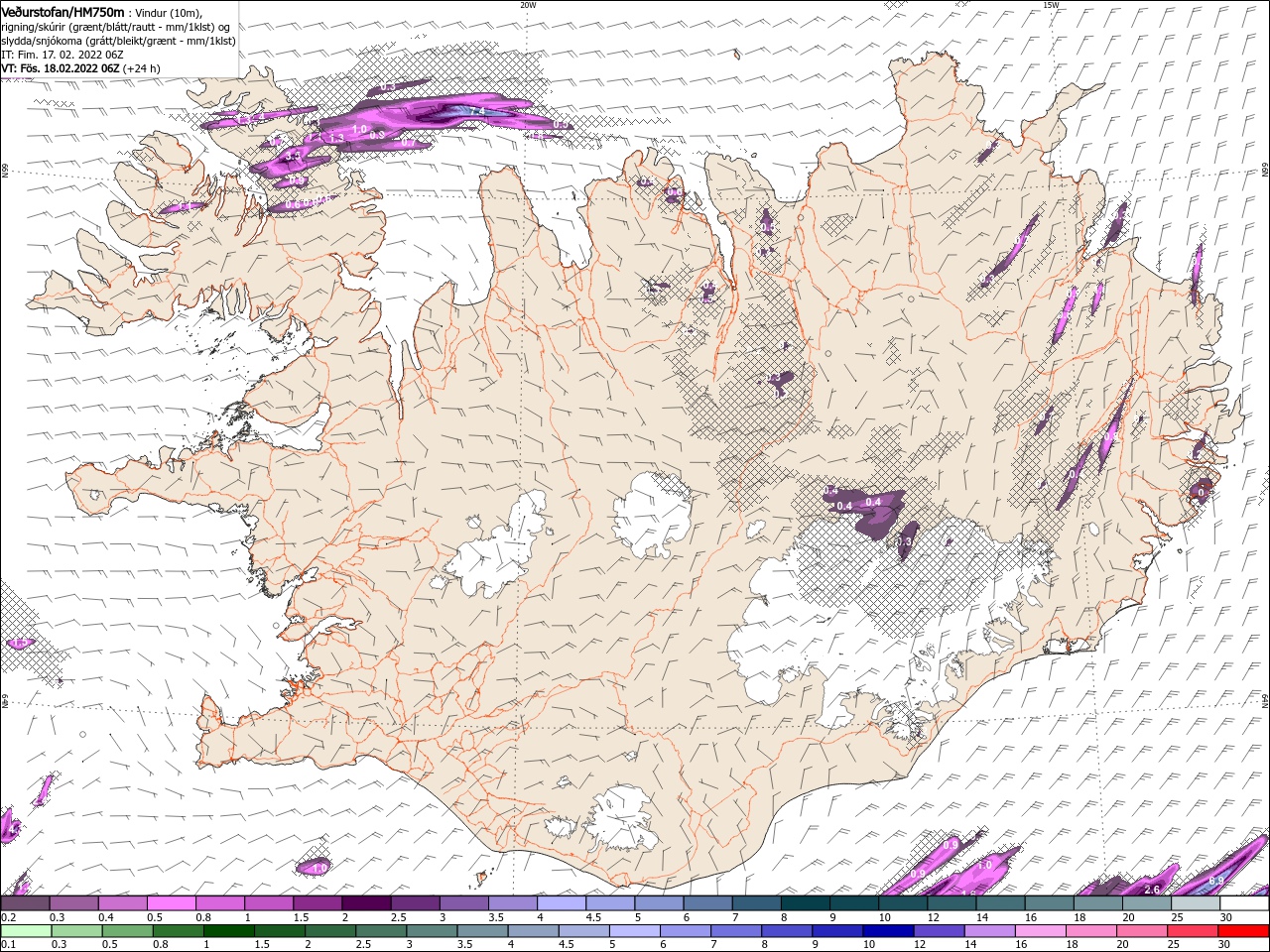The width and height of the screenshot is (1270, 952).
Task: Click the Veðurstofan/HM750m title text
Action: [x=63, y=11]
